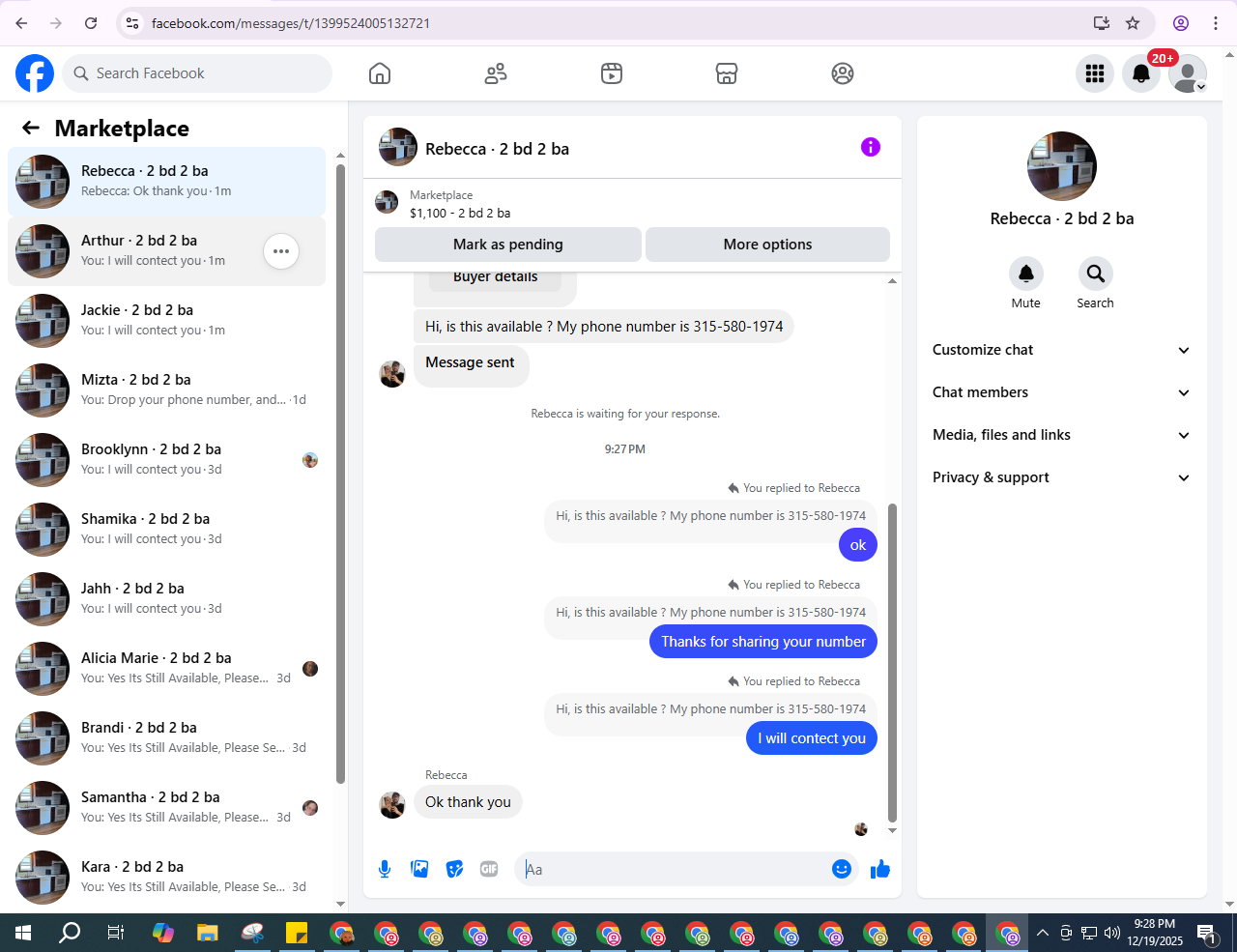Open Rebecca's large profile thumbnail in side panel
Screen dimensions: 1237x952
(1062, 166)
